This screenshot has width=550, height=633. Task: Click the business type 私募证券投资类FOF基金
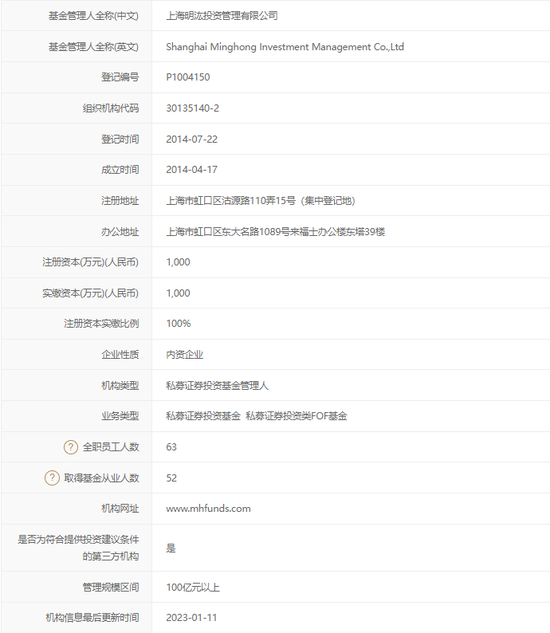click(x=296, y=416)
